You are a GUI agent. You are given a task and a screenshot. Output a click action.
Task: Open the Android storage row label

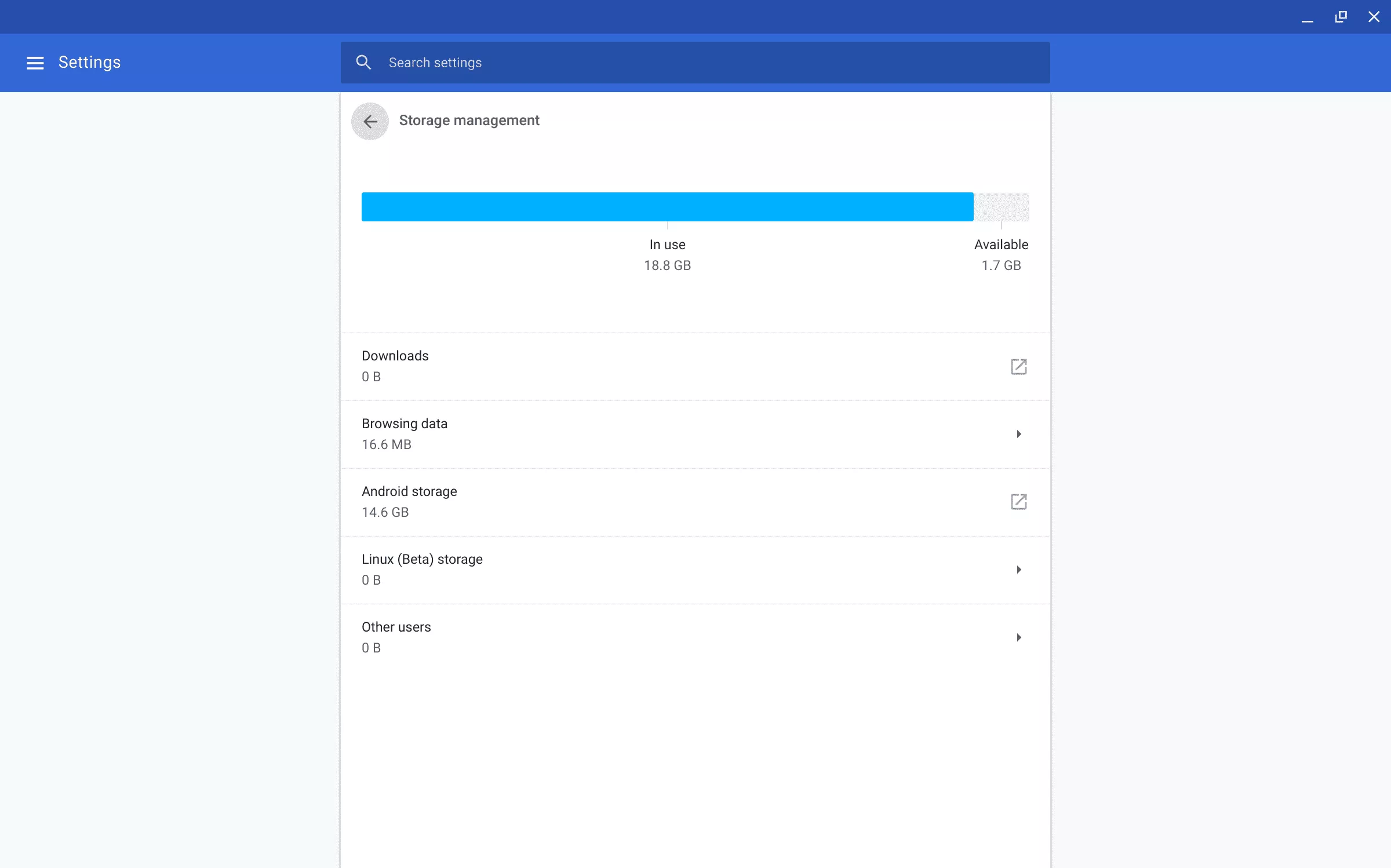[x=409, y=491]
